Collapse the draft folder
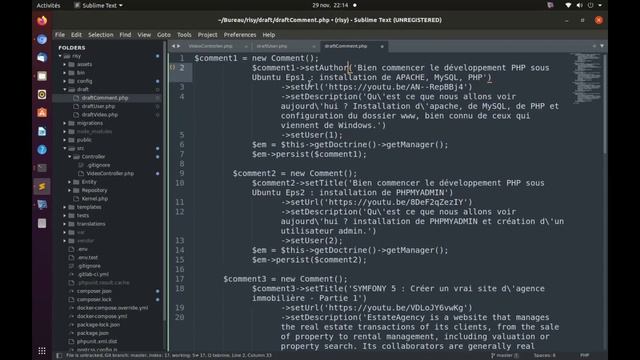This screenshot has width=640, height=360. click(x=65, y=89)
